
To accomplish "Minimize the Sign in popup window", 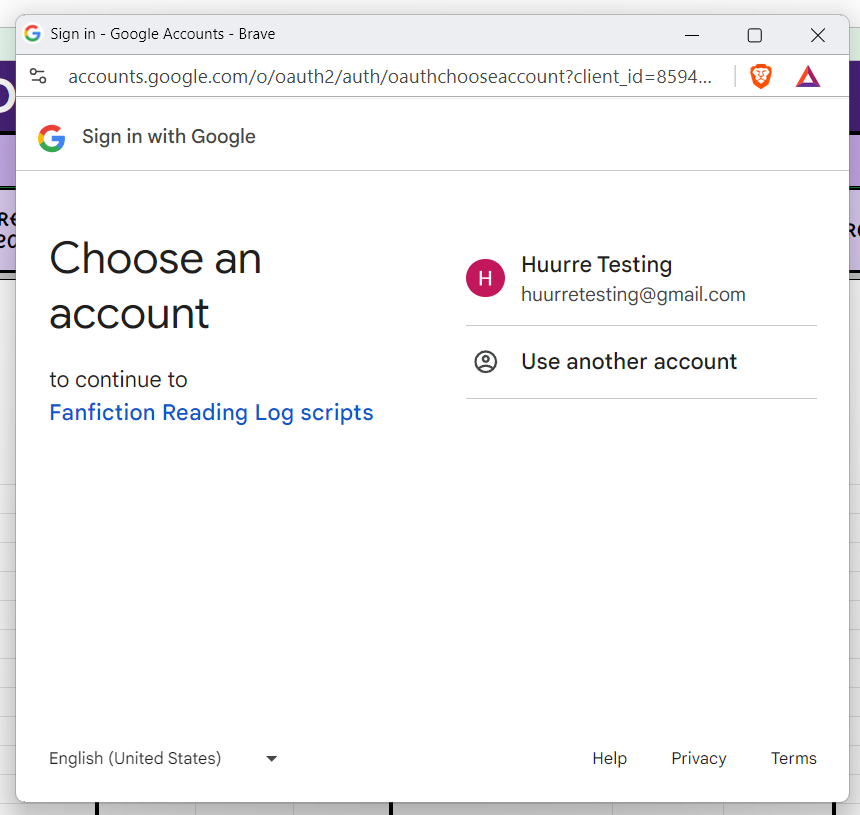I will tap(692, 35).
